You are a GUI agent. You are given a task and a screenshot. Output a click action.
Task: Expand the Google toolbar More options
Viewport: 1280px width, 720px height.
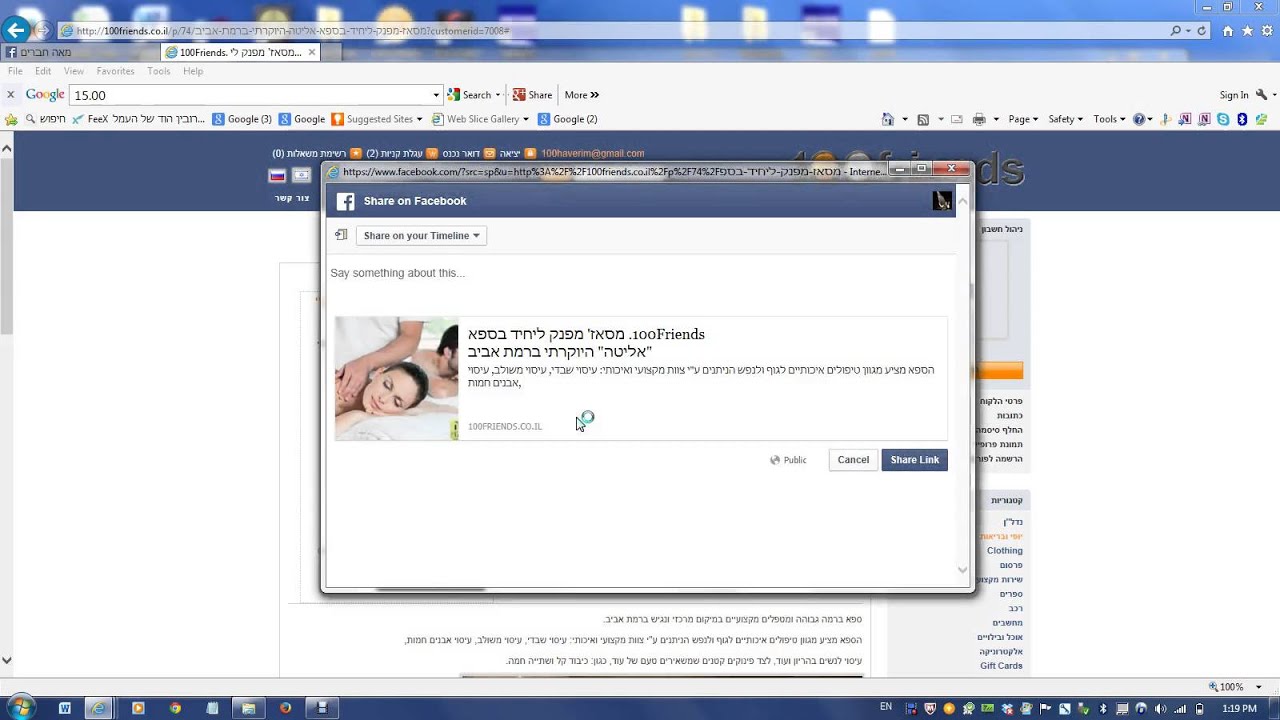pyautogui.click(x=582, y=95)
